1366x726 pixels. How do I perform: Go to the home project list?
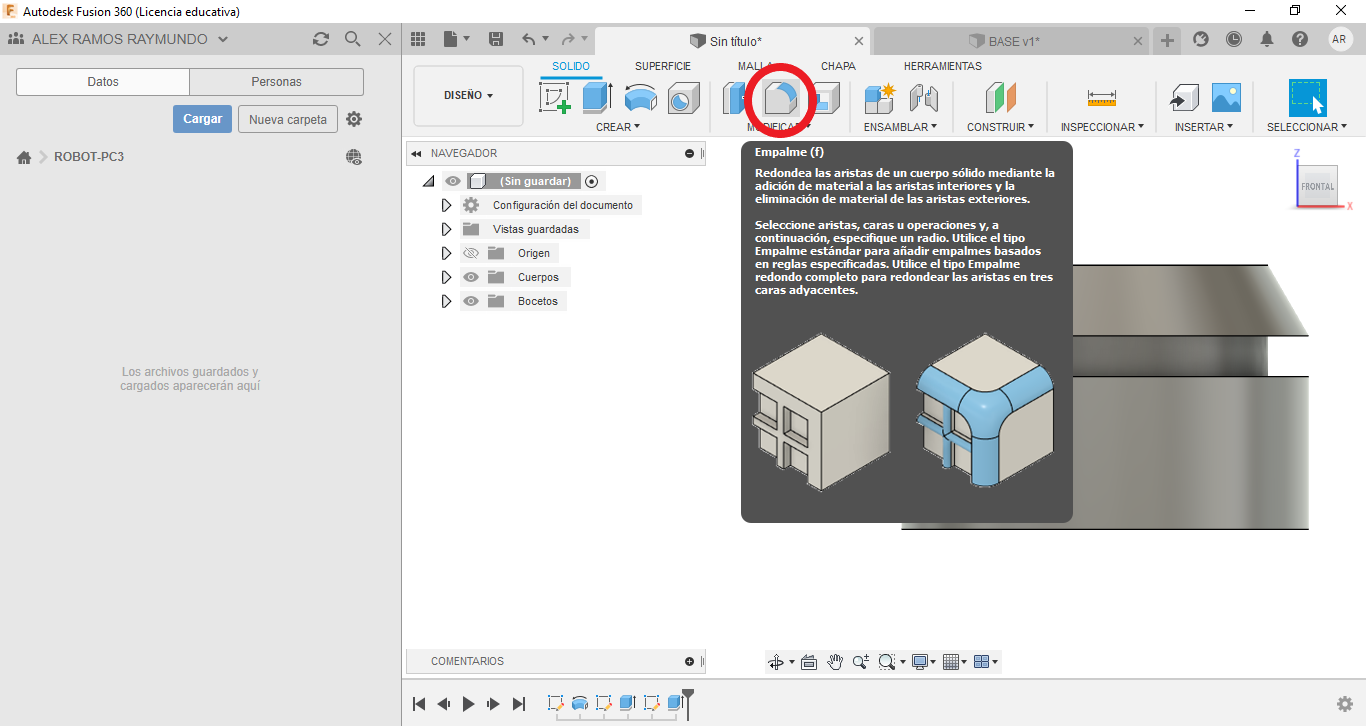coord(24,157)
